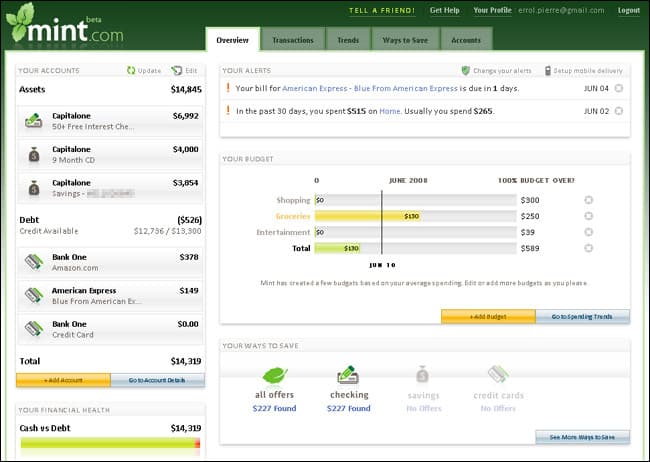
Task: Dismiss the JUN 04 alert using its circle
Action: (x=618, y=88)
